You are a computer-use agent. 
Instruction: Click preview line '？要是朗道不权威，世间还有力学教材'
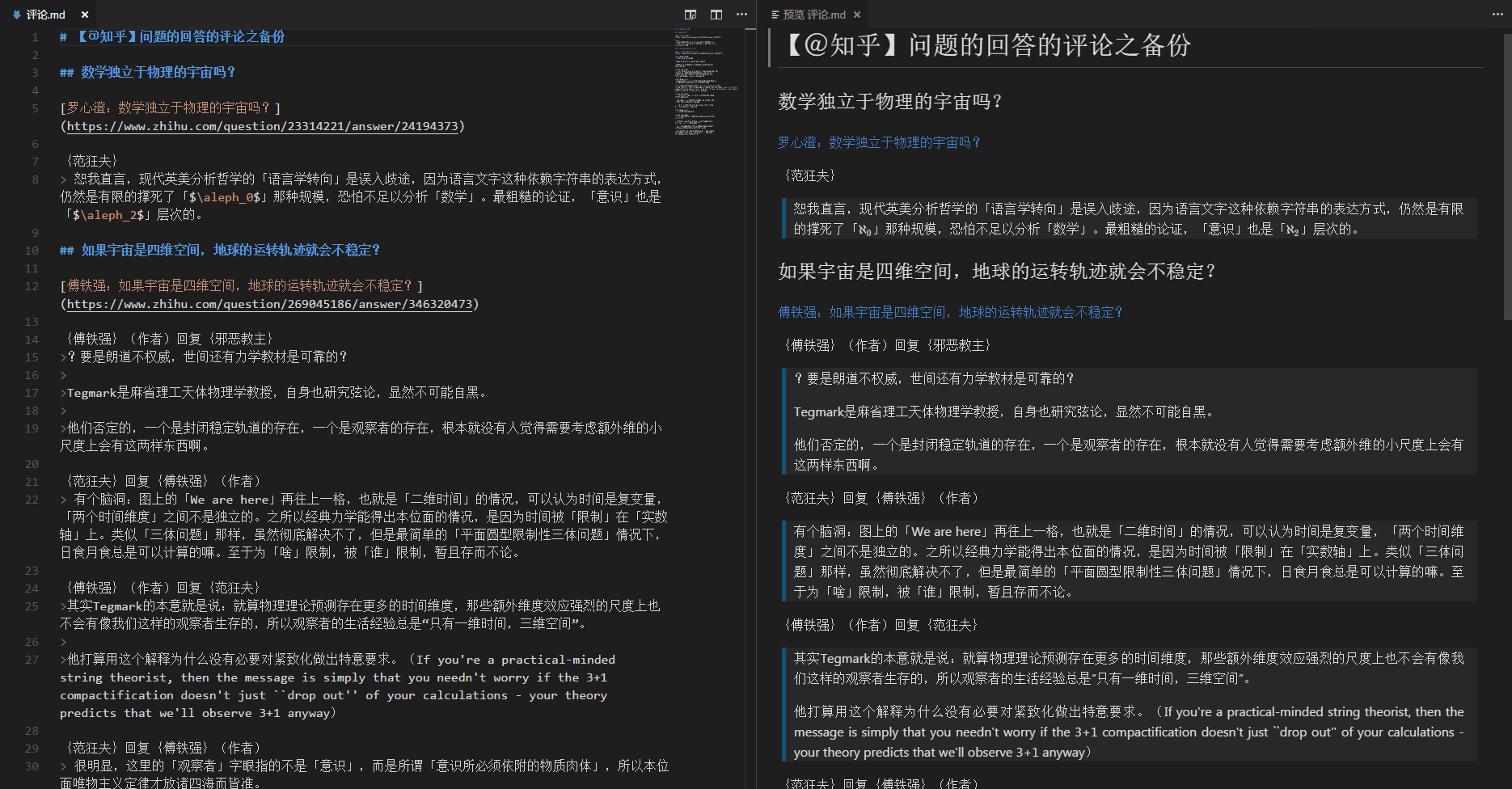pyautogui.click(x=934, y=378)
